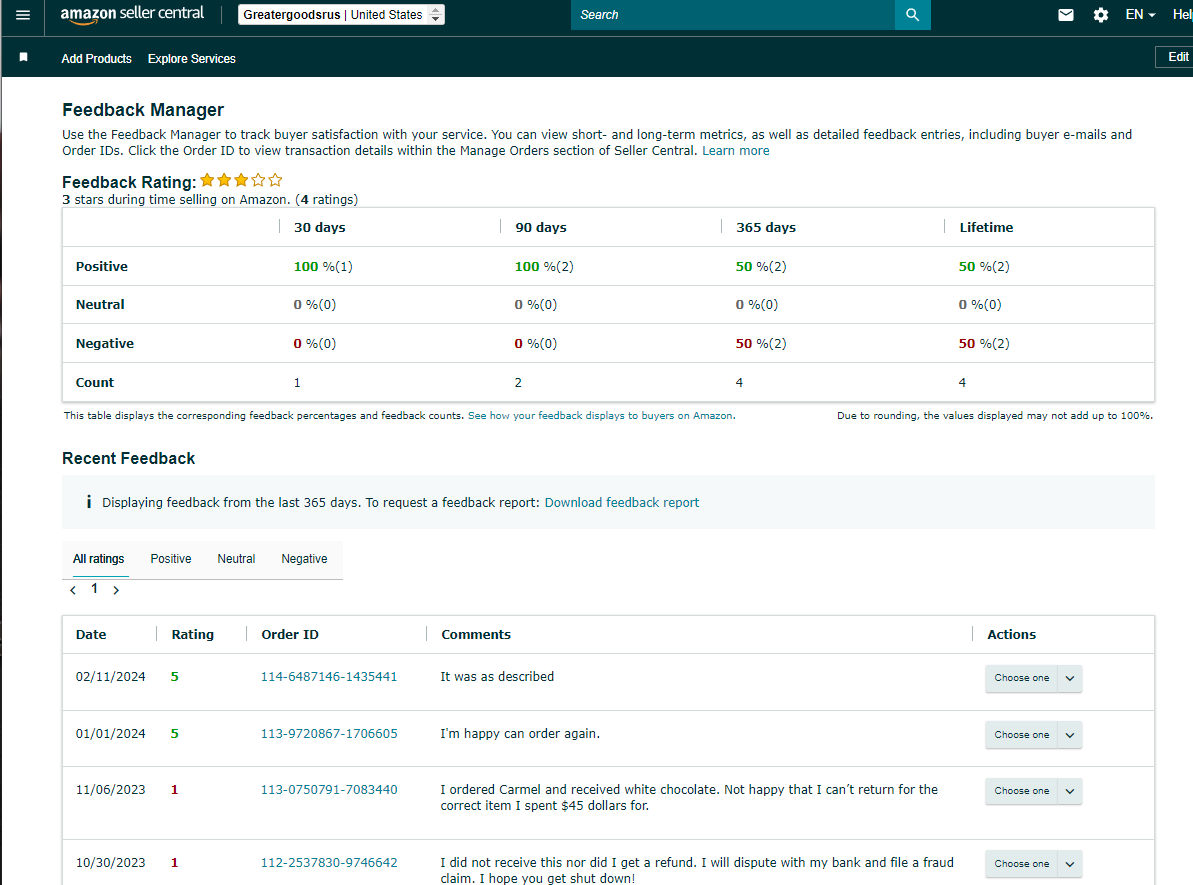Open Add Products menu item

(x=96, y=59)
